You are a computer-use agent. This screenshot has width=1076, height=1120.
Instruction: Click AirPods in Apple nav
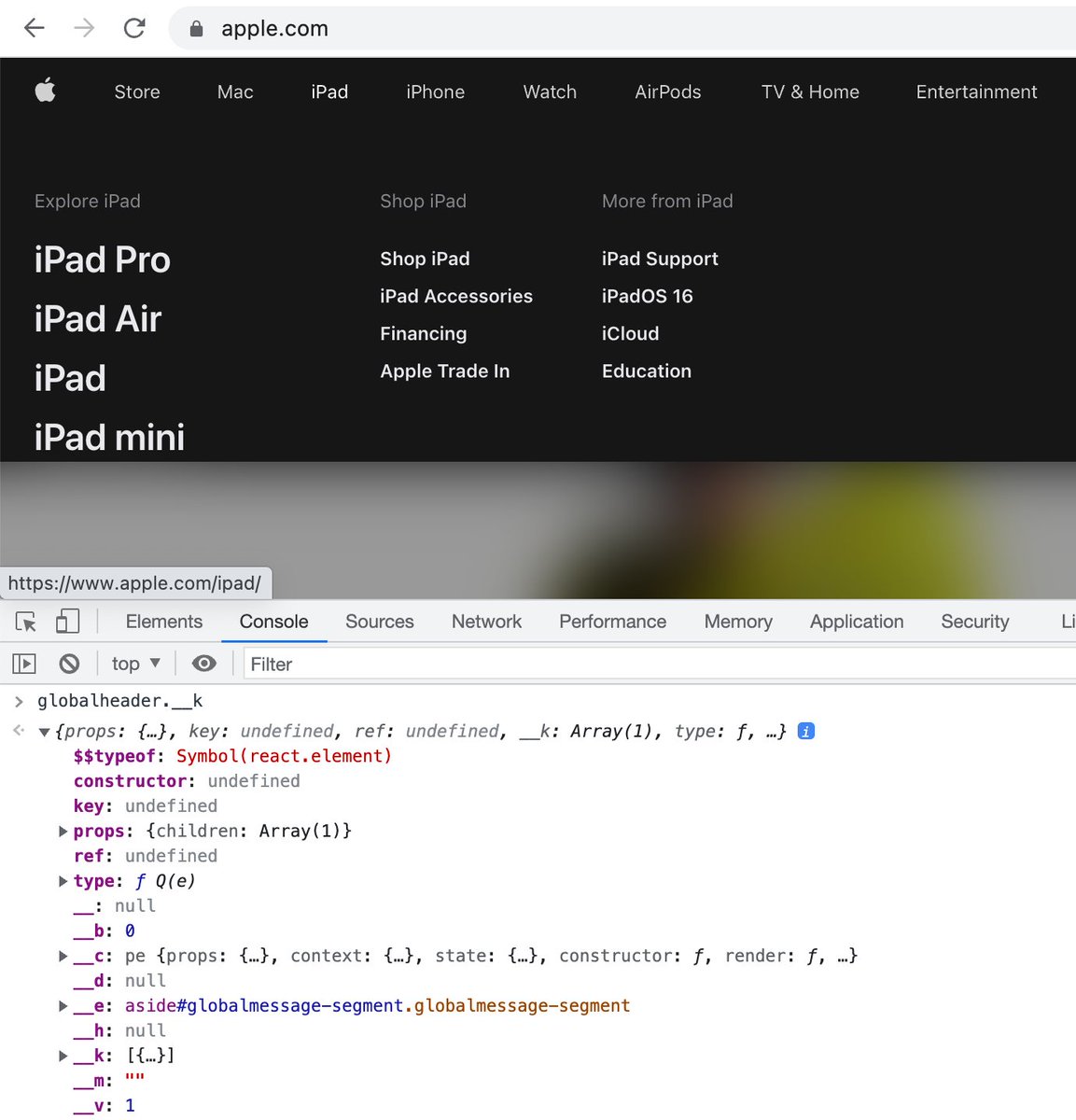point(668,91)
